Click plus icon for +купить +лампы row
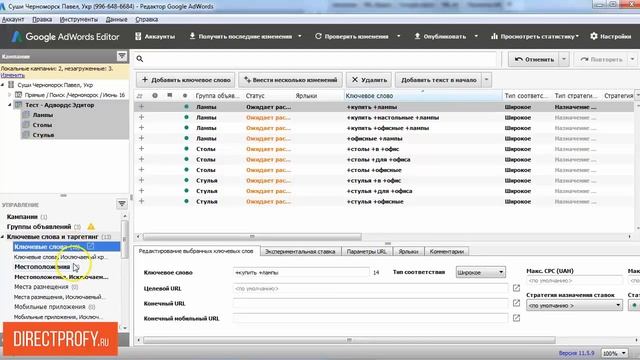640x360 pixels. (142, 107)
